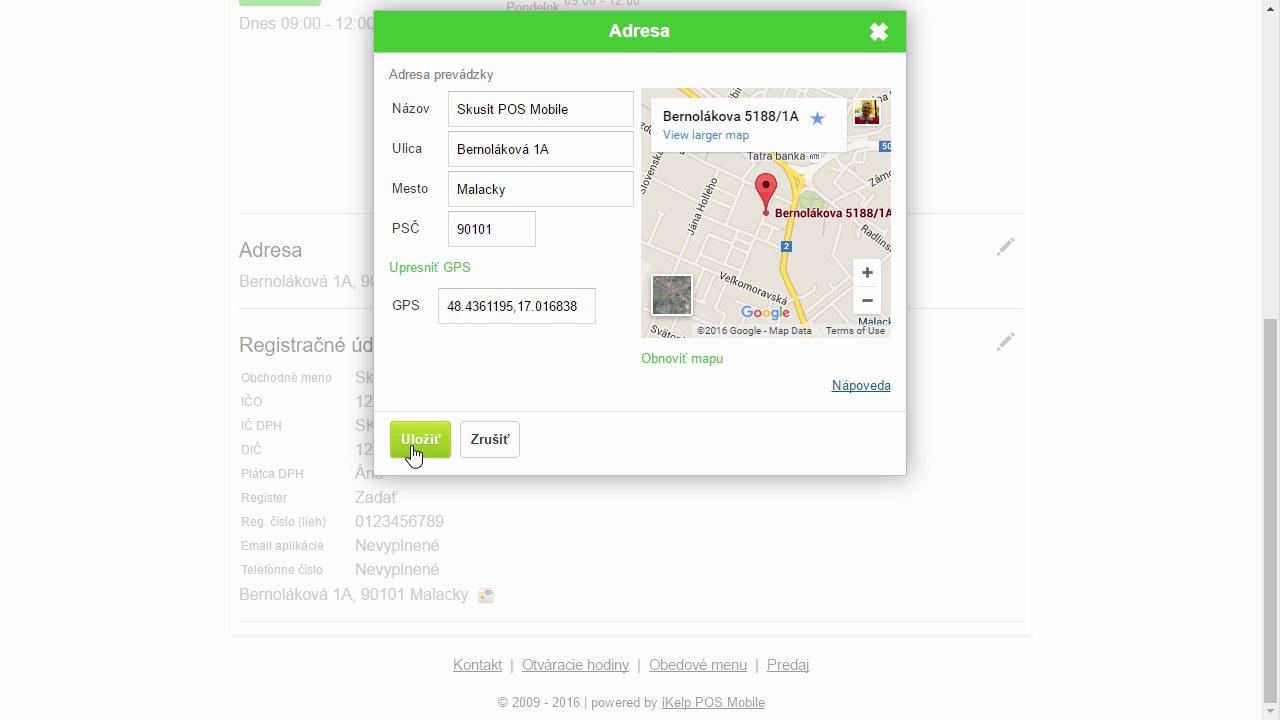Go to the Predaj footer link
Screen dimensions: 1280x720
click(x=788, y=665)
